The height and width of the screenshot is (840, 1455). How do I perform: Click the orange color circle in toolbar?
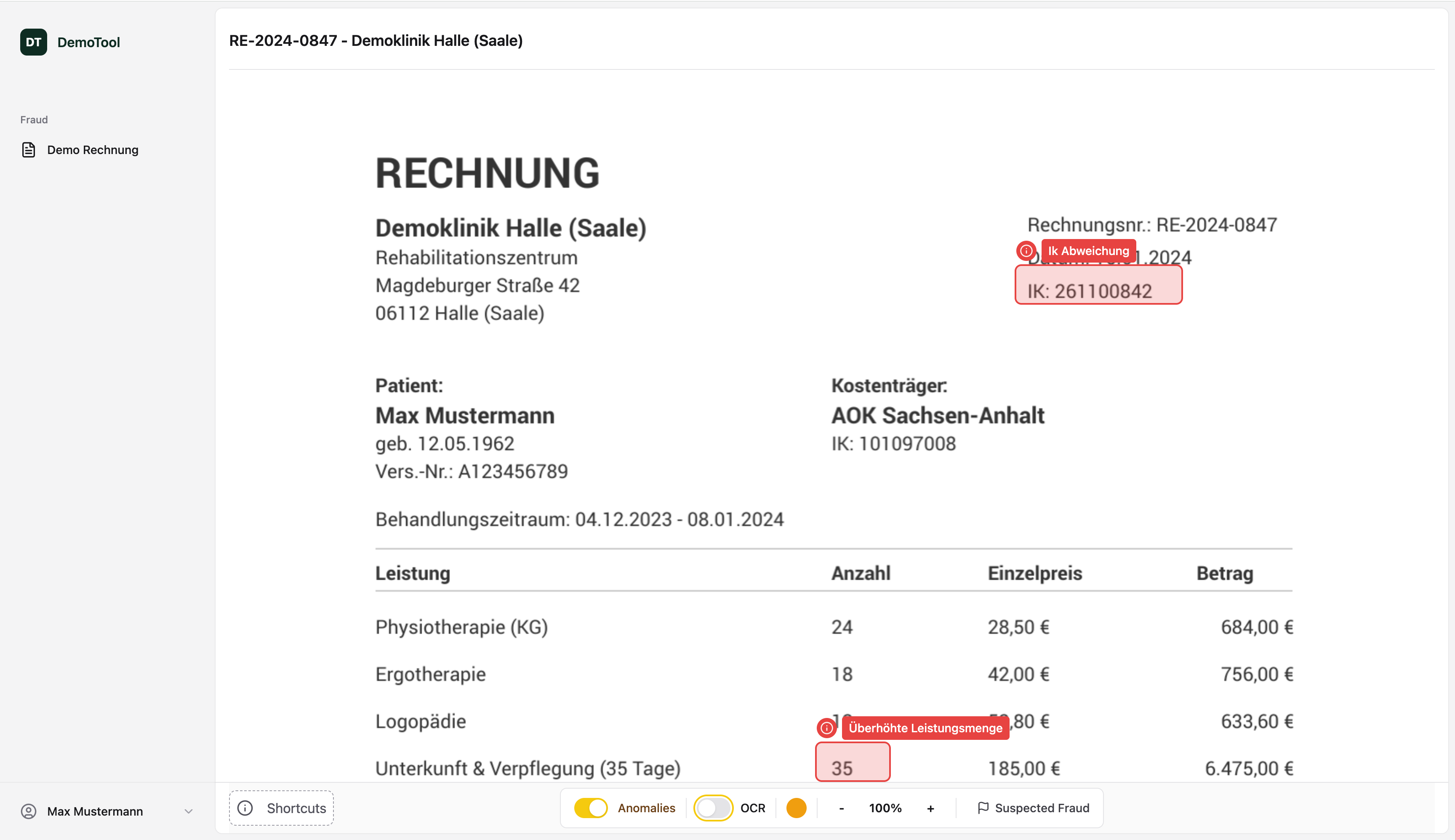(x=796, y=808)
